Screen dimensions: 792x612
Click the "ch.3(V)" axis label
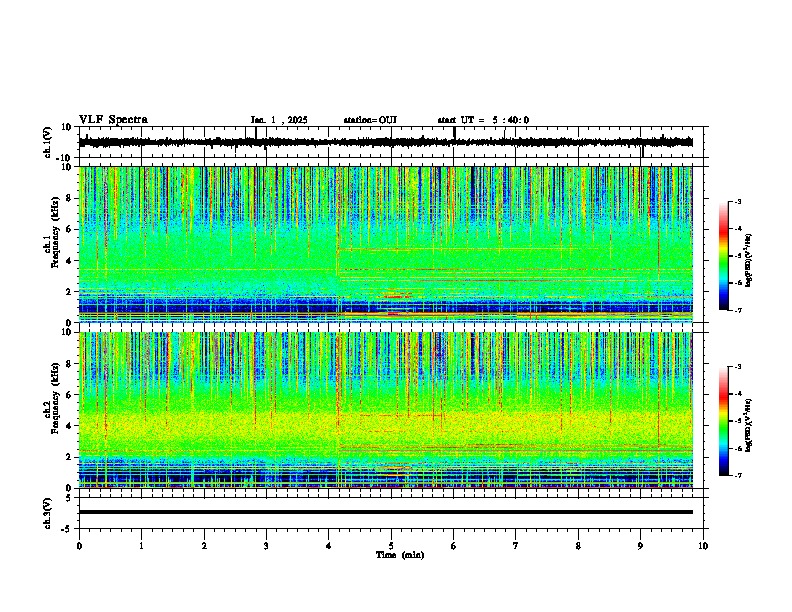[48, 513]
